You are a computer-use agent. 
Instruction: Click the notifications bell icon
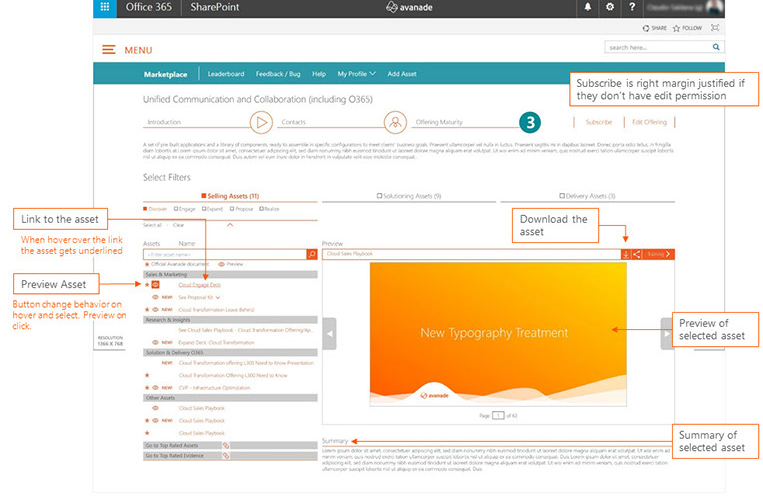pyautogui.click(x=586, y=8)
